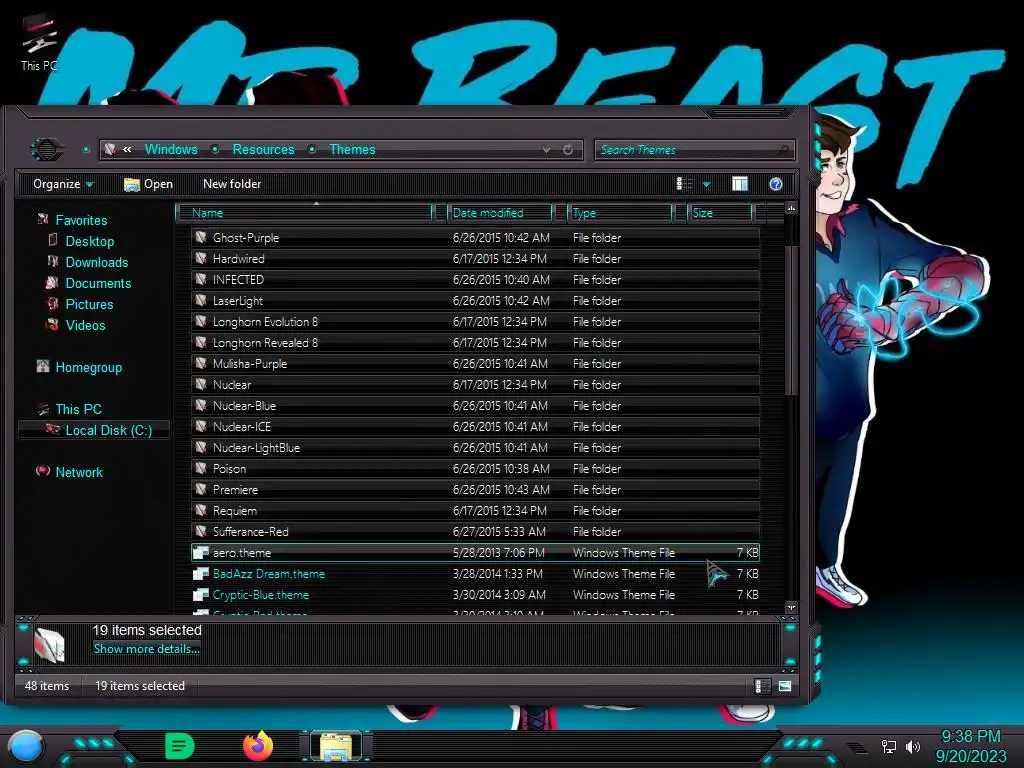Toggle the preview pane
Image resolution: width=1024 pixels, height=768 pixels.
[739, 184]
